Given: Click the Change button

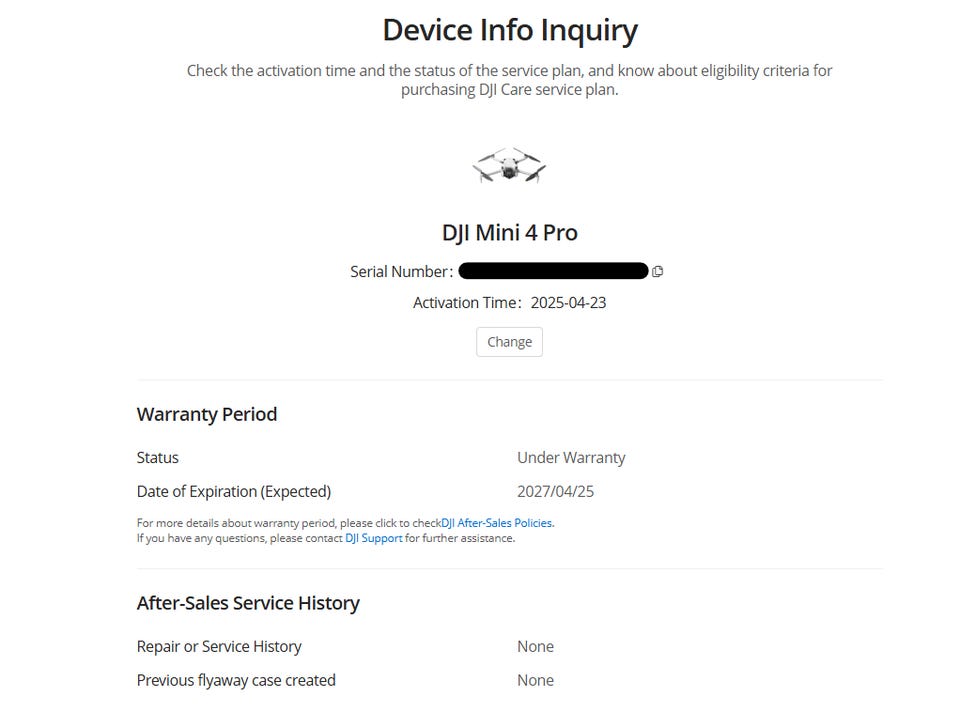Looking at the screenshot, I should tap(509, 342).
